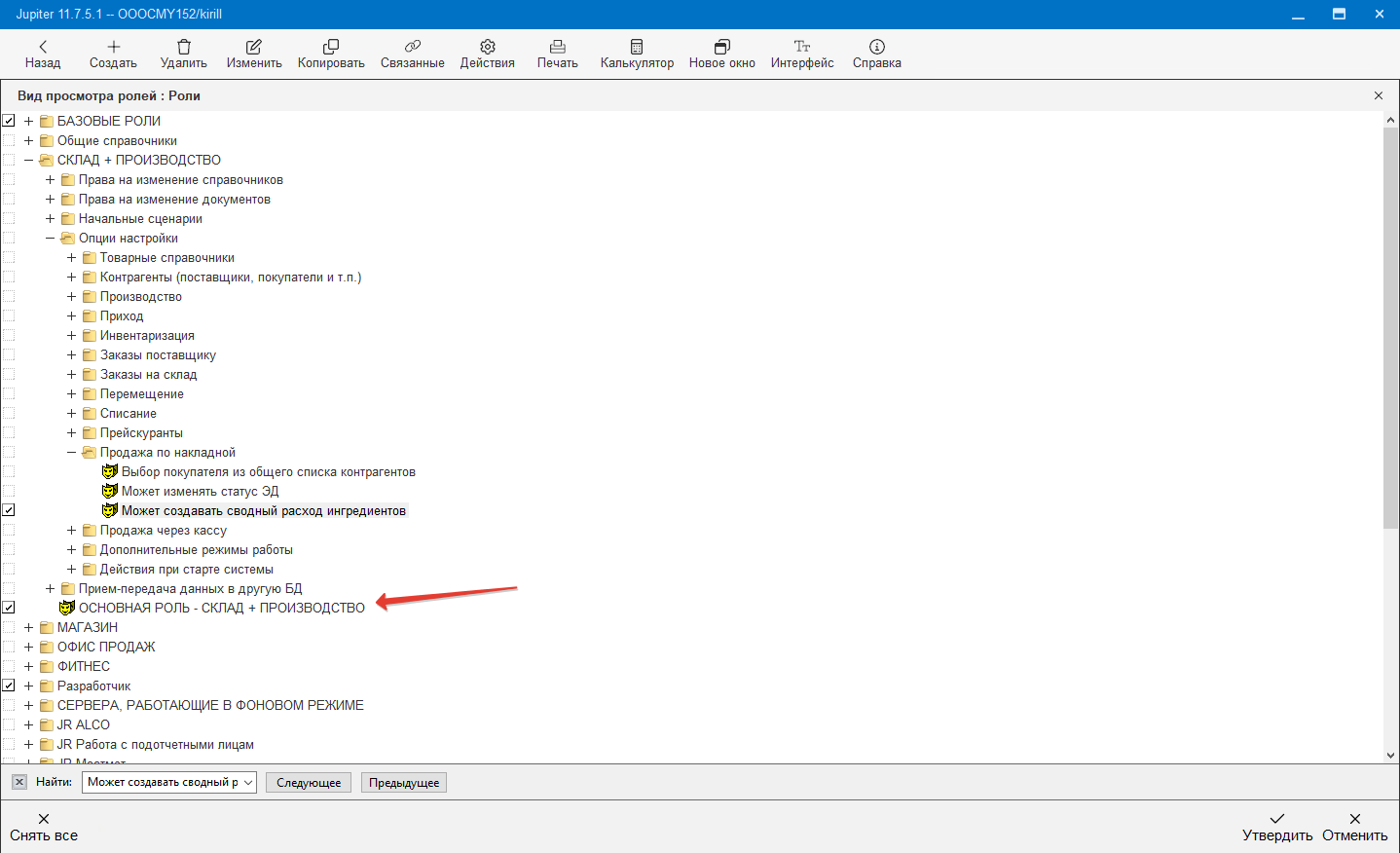
Task: Maximize the Jupiter application window
Action: click(x=1339, y=14)
